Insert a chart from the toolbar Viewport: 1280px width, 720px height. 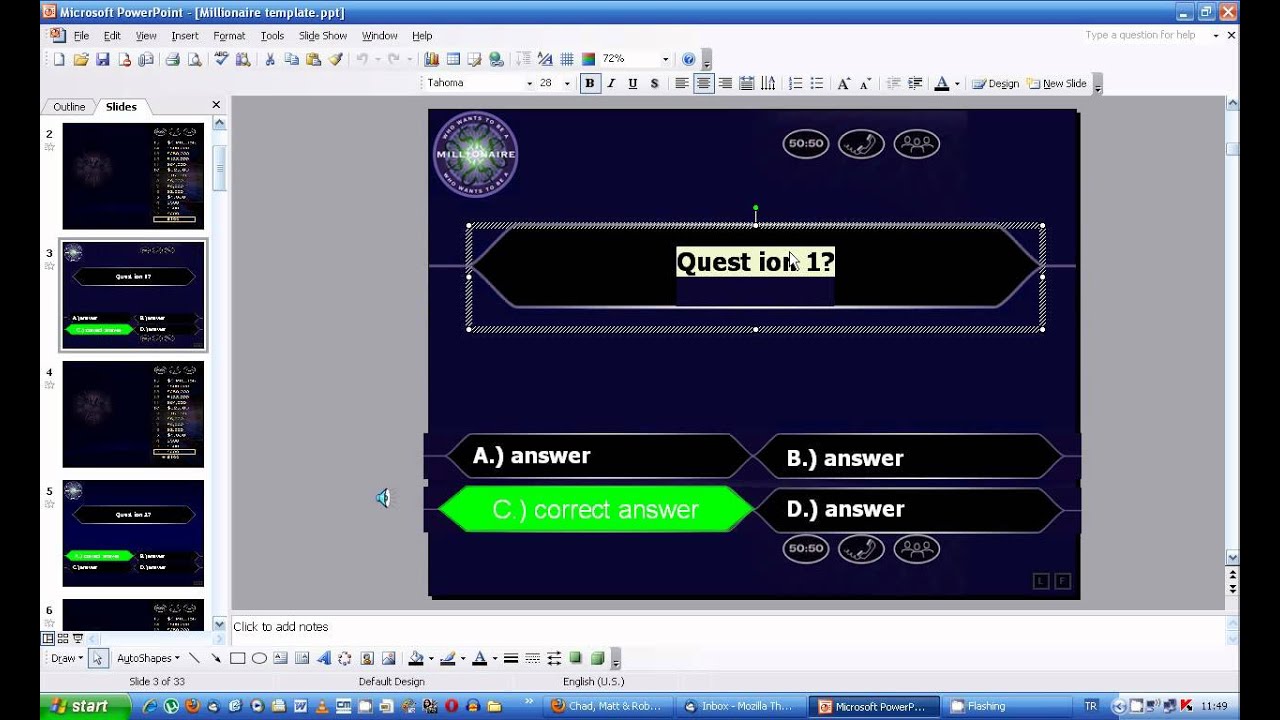pos(432,60)
